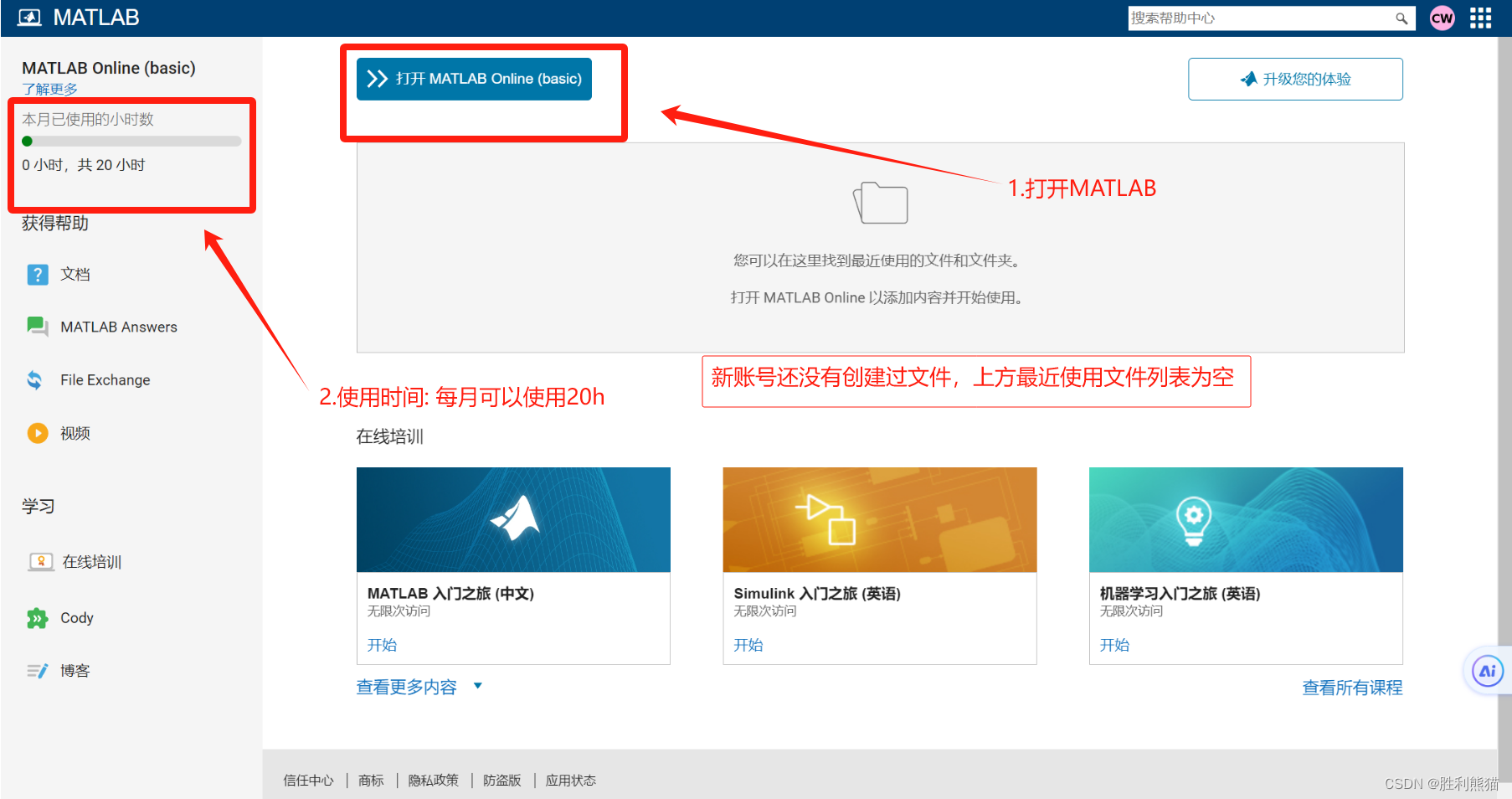Open 机器学习入门之旅 course thumbnail
1512x799 pixels.
pyautogui.click(x=1246, y=520)
